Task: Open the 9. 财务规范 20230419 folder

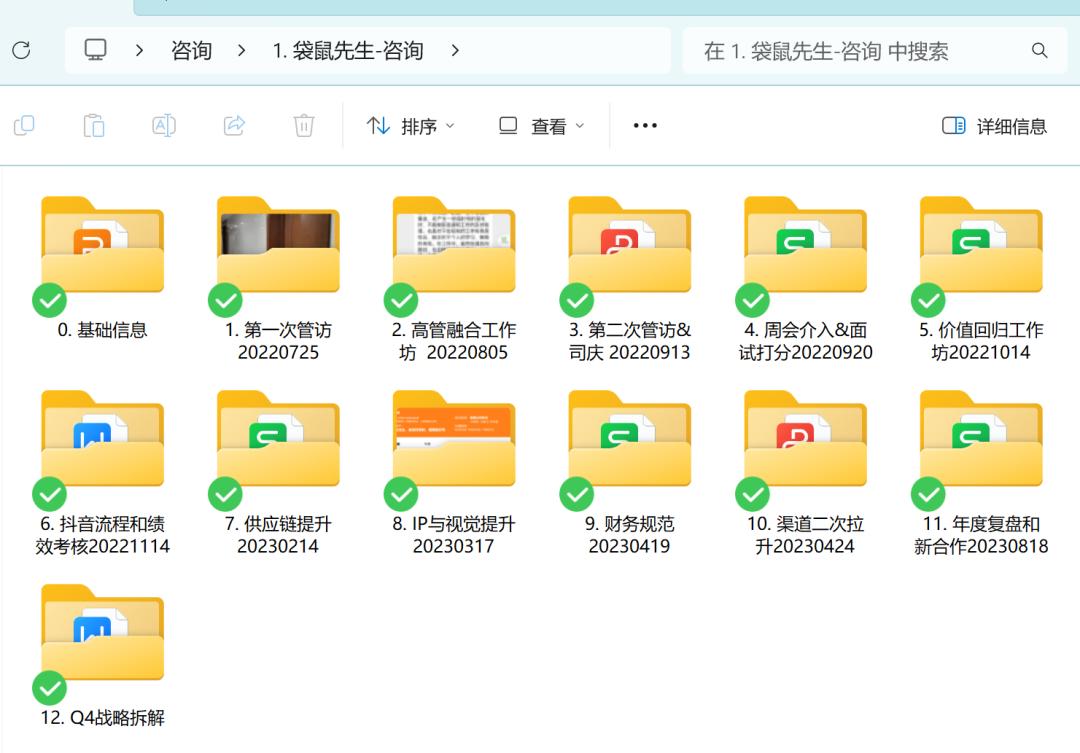Action: (630, 440)
